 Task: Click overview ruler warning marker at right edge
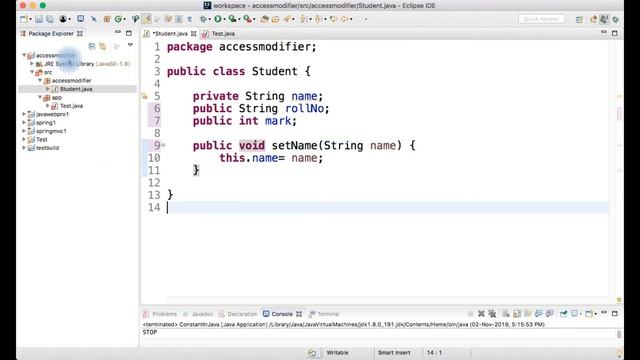619,96
